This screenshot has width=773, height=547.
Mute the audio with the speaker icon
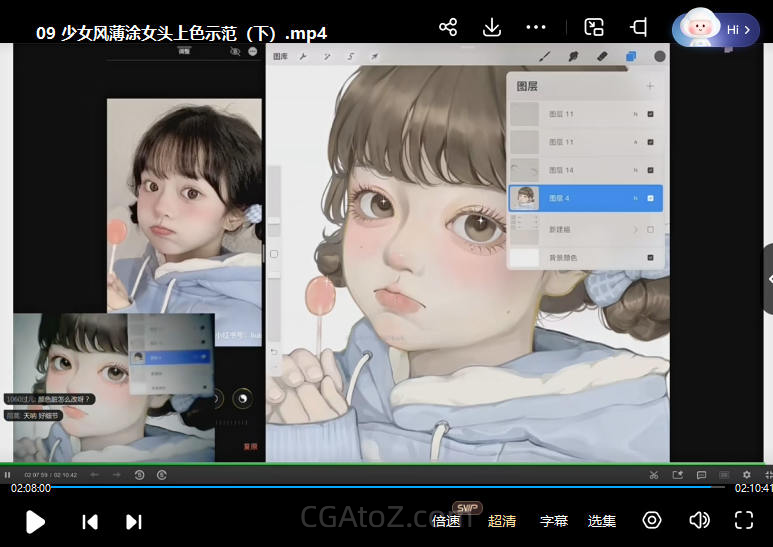(699, 520)
